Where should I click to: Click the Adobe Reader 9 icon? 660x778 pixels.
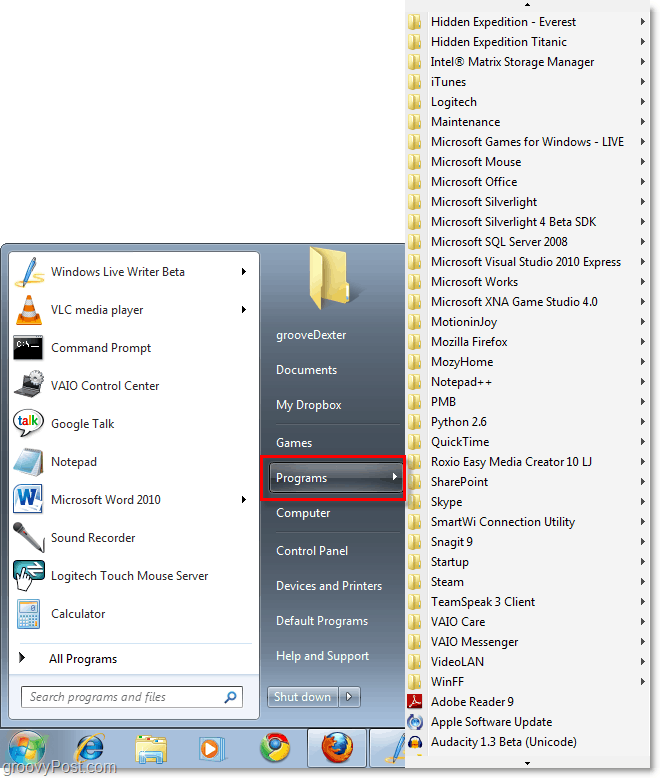[x=414, y=702]
